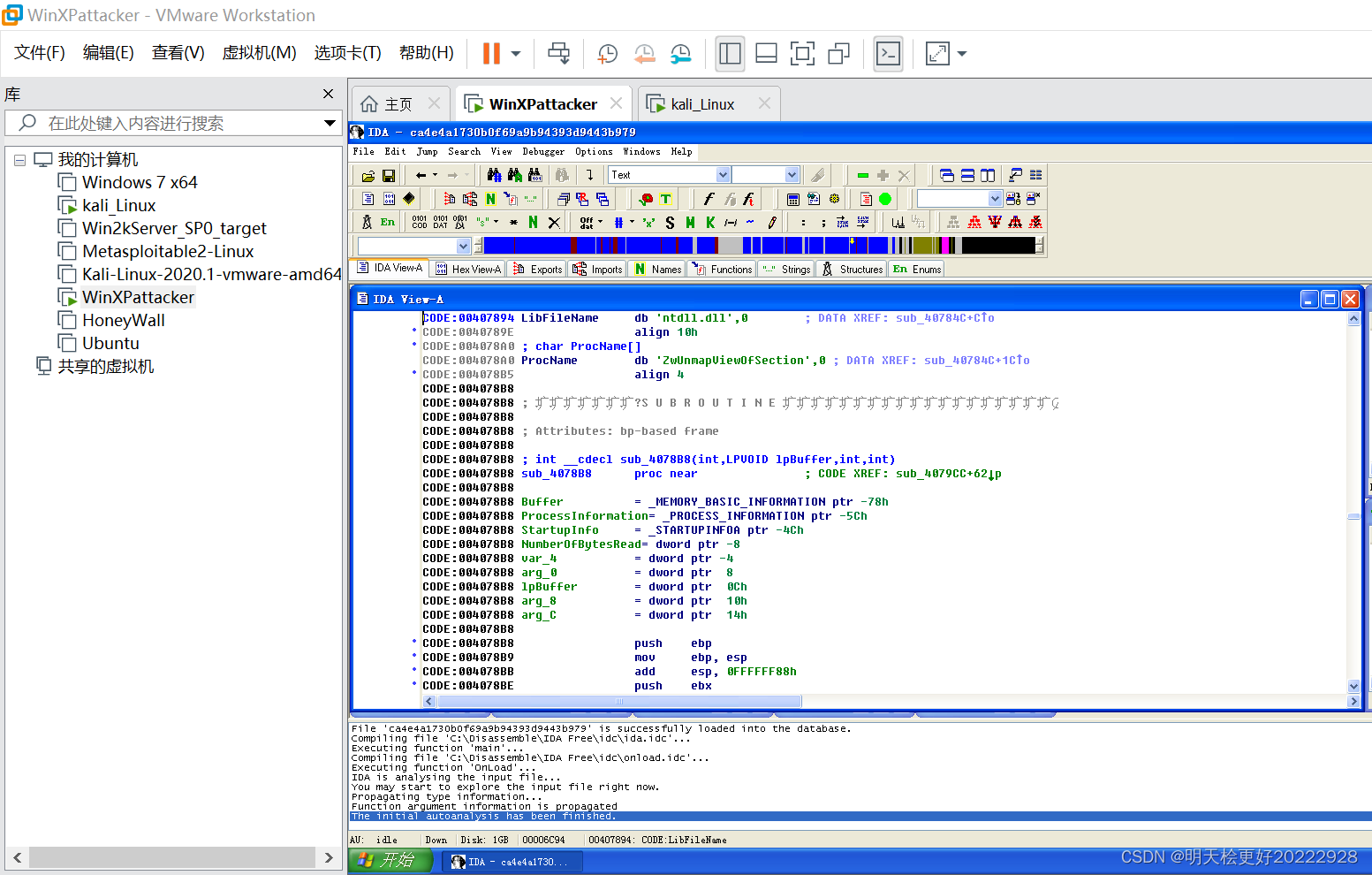Click the 开始 Start button
The height and width of the screenshot is (875, 1372).
[390, 860]
